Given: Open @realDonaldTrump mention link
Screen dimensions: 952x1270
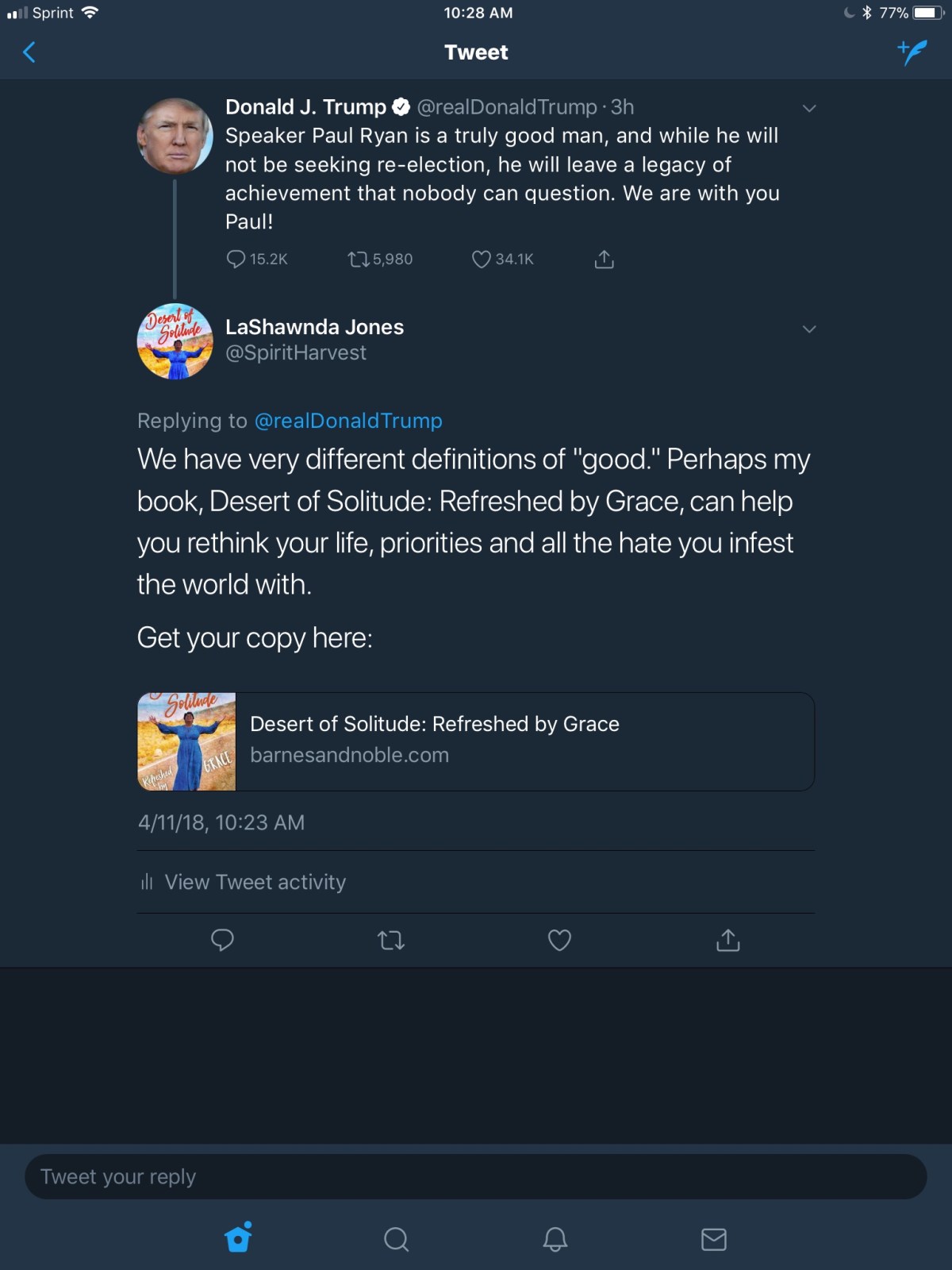Looking at the screenshot, I should coord(348,421).
